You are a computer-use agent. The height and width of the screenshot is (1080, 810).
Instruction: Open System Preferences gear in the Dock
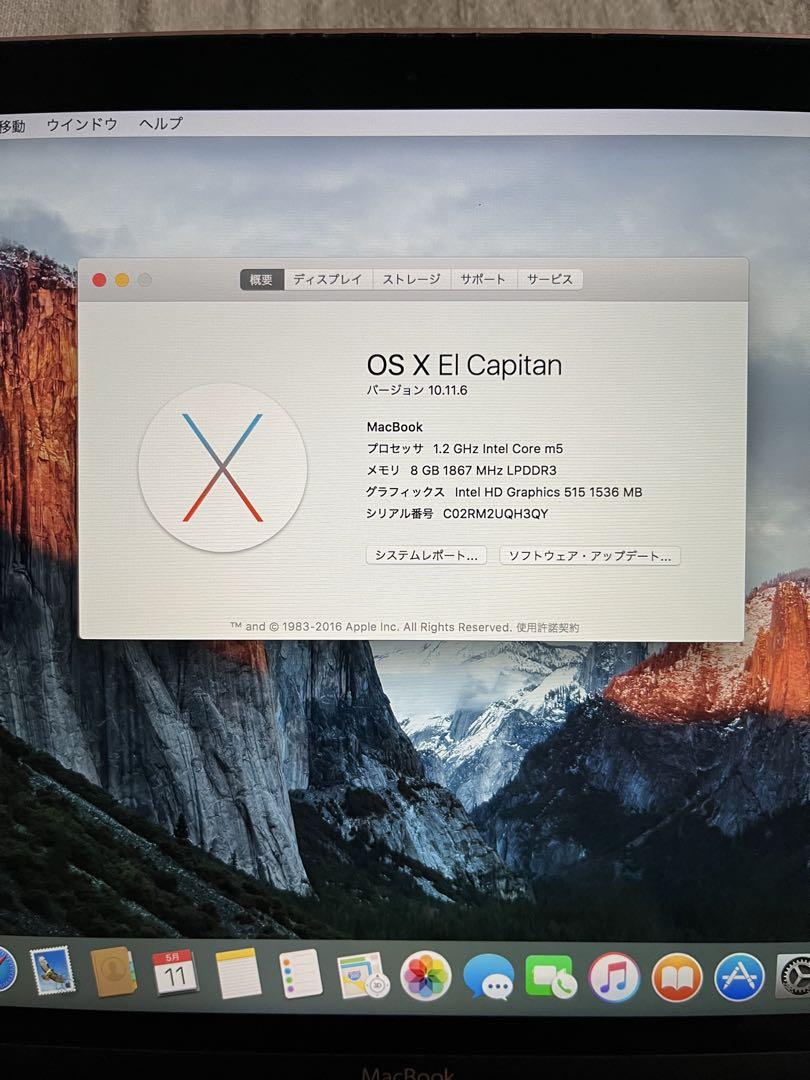coord(794,976)
